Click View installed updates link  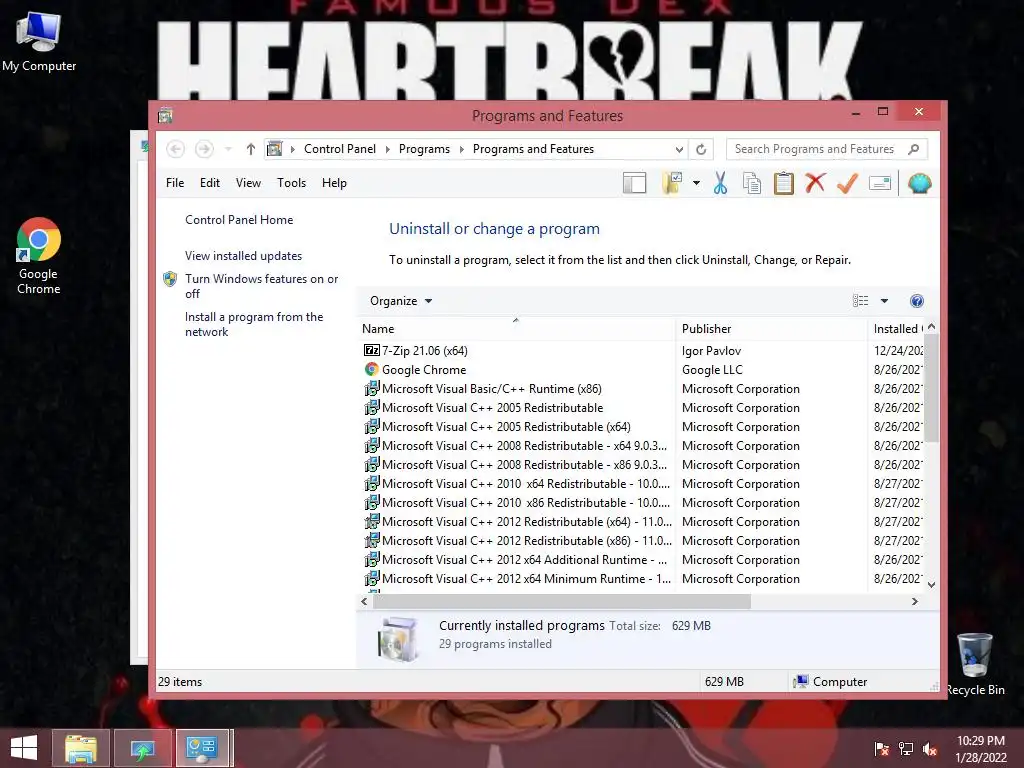(244, 256)
